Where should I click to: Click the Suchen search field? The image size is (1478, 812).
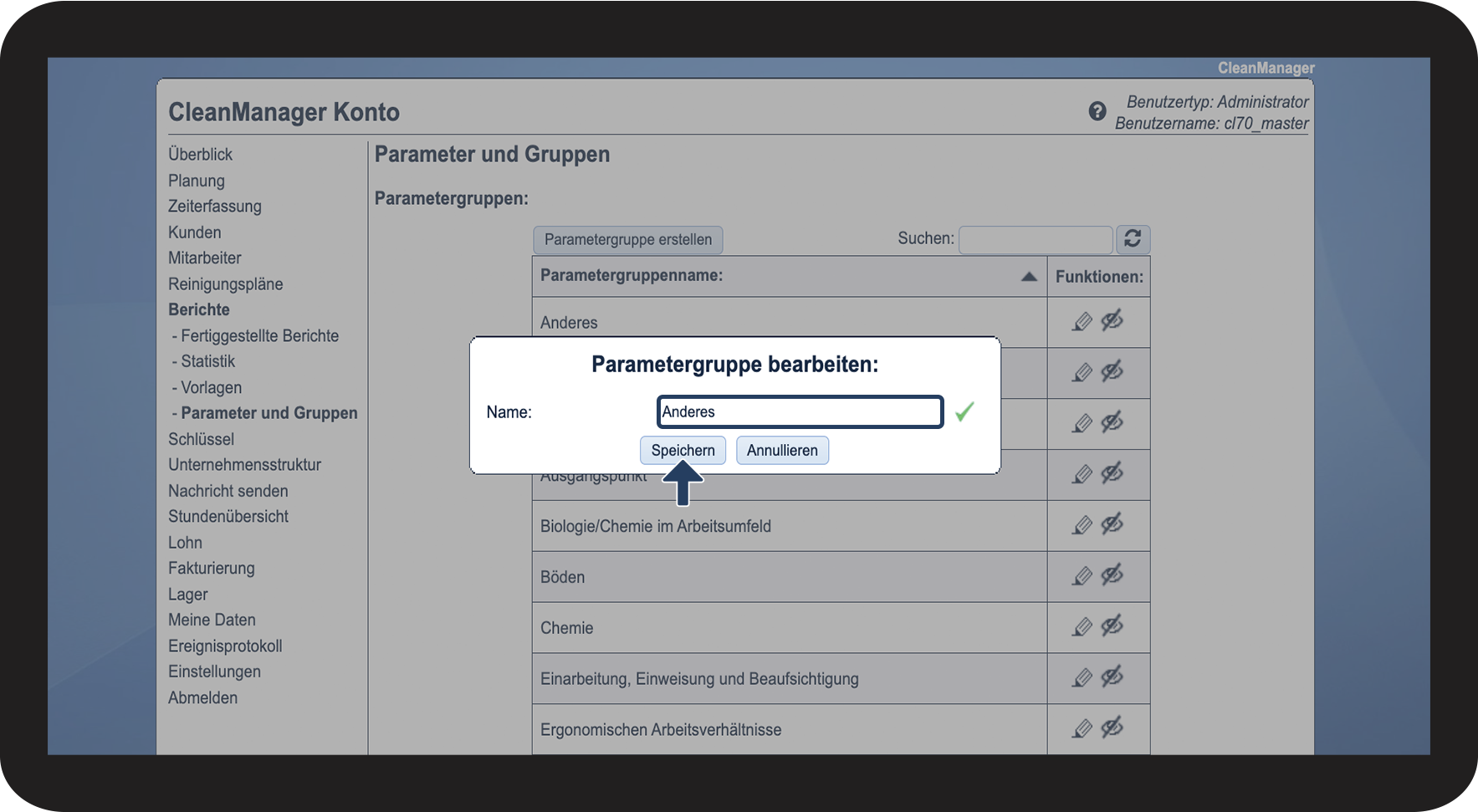click(x=1036, y=239)
